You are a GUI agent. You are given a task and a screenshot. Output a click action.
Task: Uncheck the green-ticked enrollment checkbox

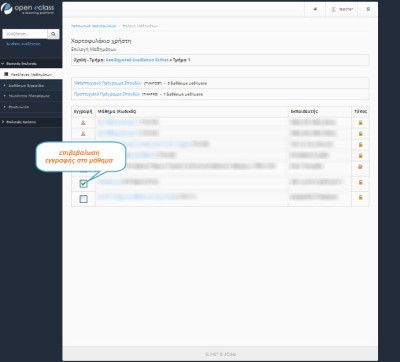pos(84,184)
